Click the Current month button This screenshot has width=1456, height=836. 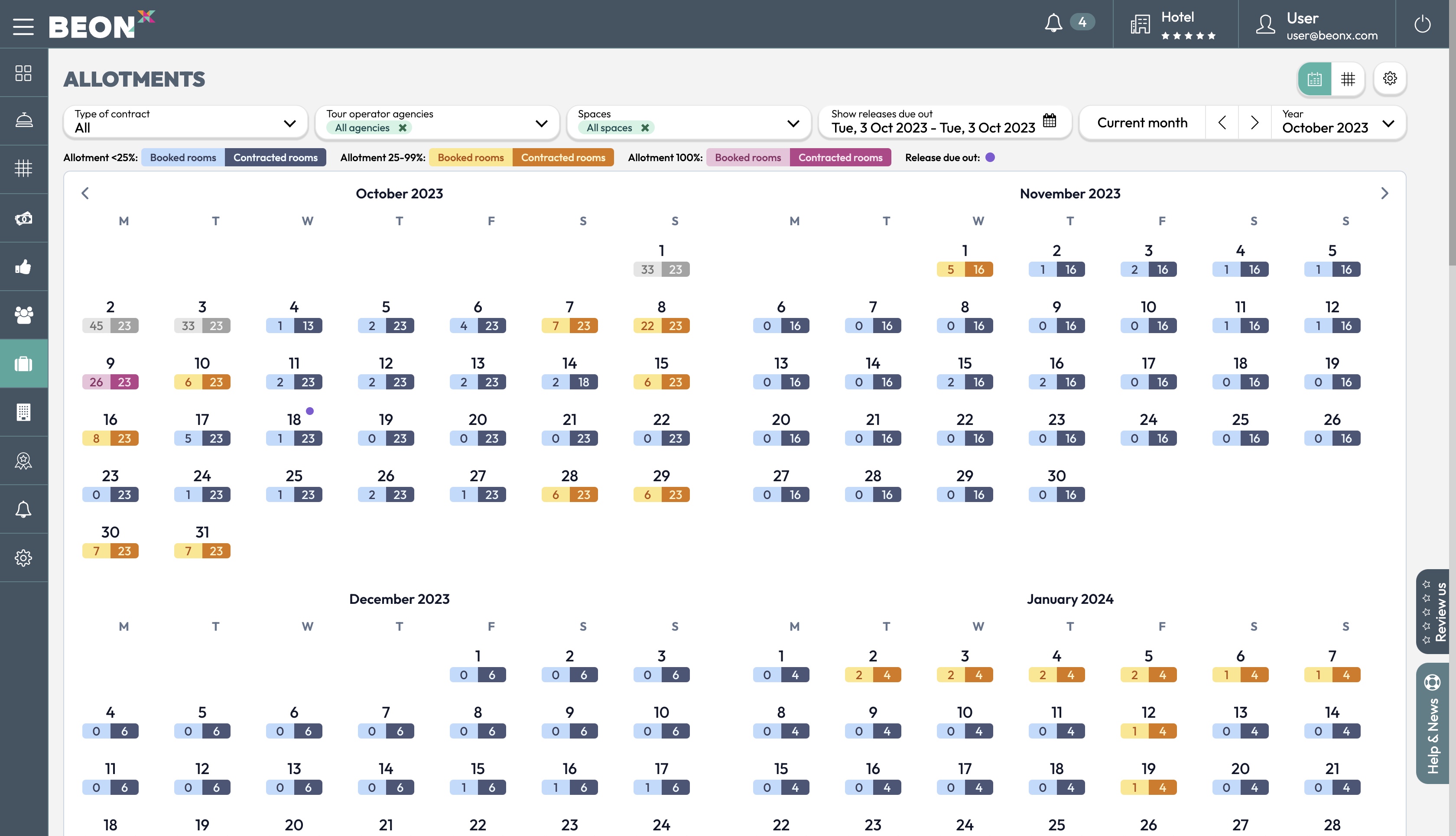[x=1142, y=122]
